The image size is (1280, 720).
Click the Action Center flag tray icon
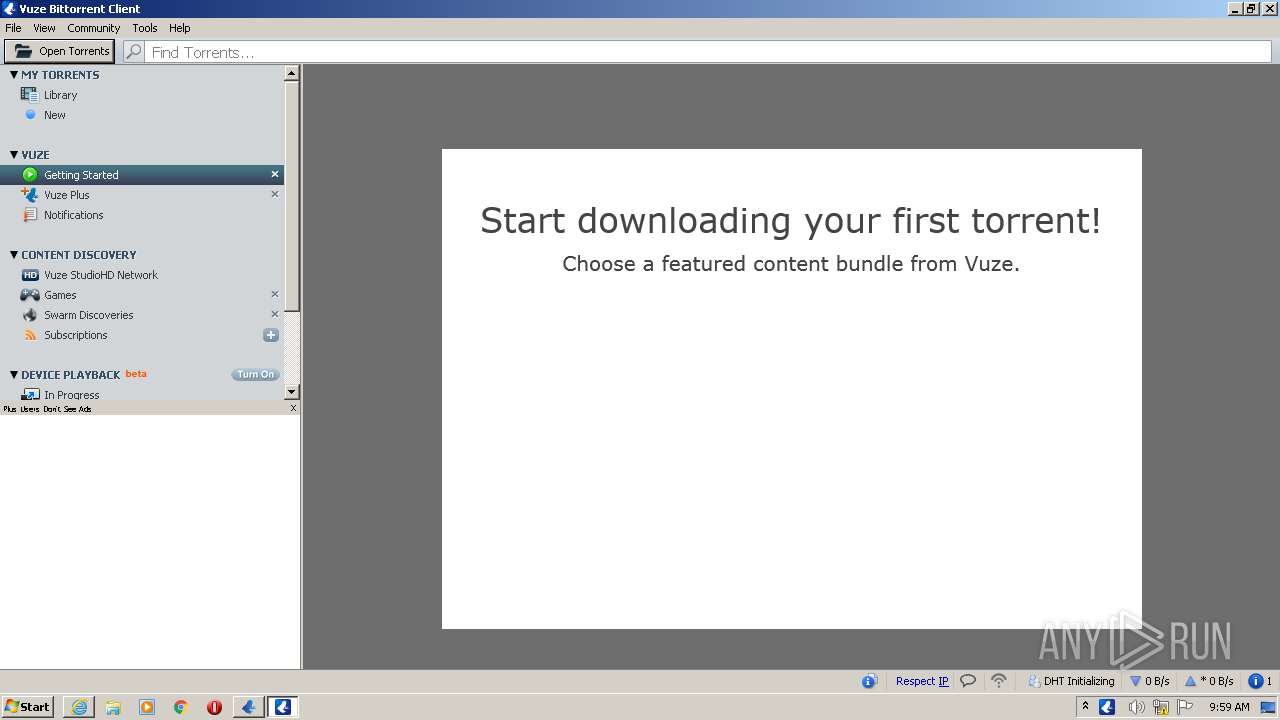tap(1185, 707)
